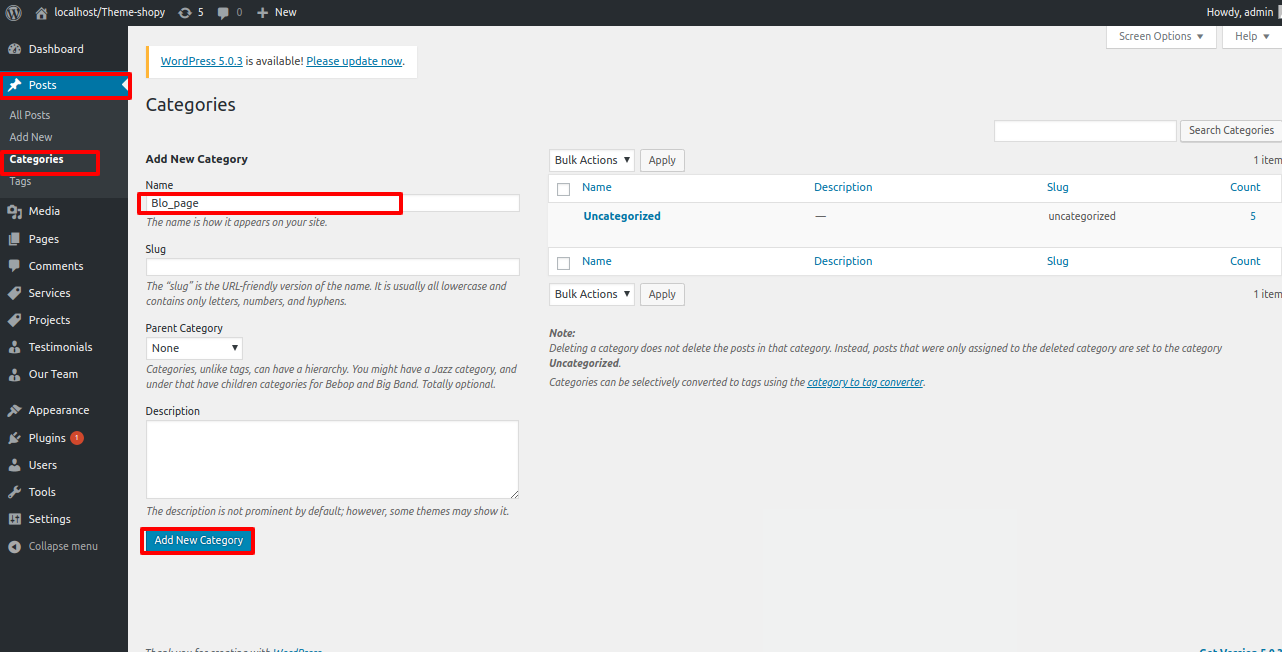The image size is (1282, 652).
Task: Click the Plugins icon in sidebar
Action: click(14, 438)
